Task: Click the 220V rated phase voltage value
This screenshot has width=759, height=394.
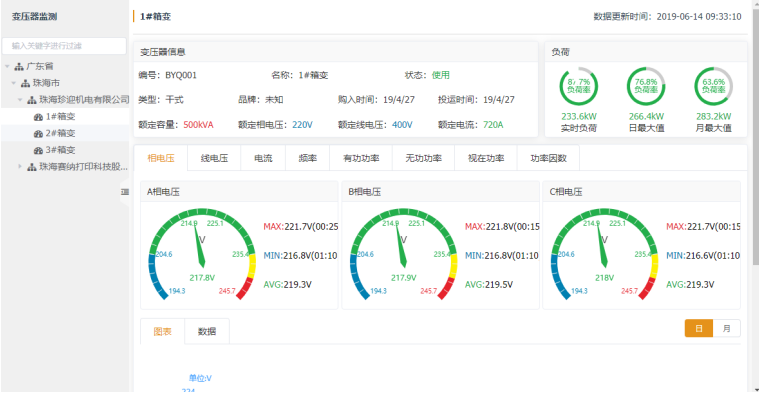Action: [303, 125]
